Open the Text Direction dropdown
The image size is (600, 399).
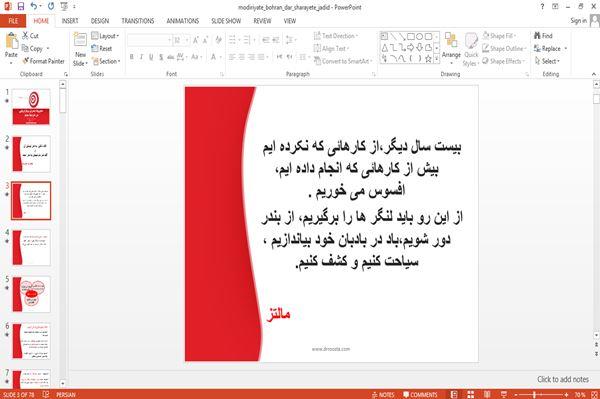point(336,36)
